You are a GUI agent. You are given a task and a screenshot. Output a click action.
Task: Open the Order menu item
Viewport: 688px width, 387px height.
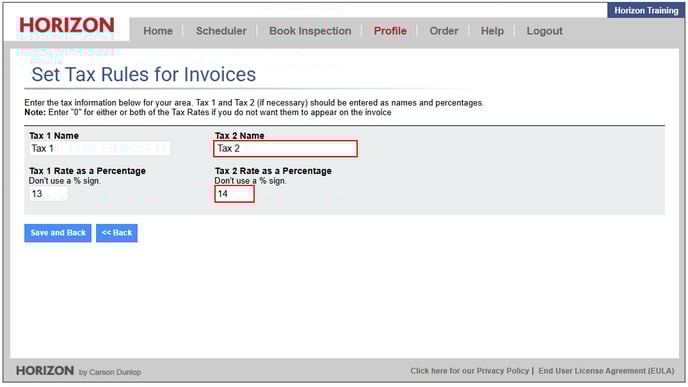tap(444, 31)
